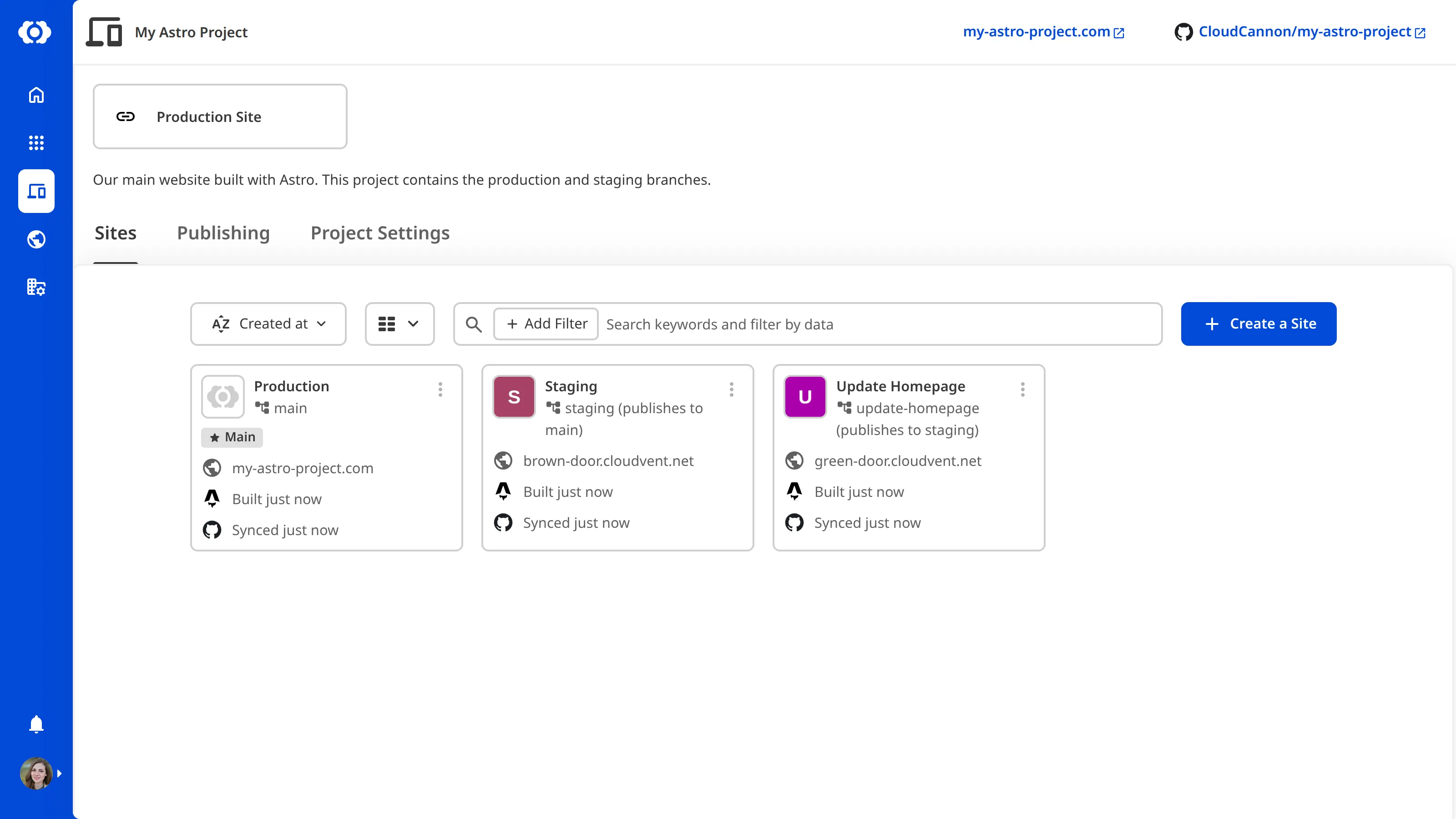Open the Sites globe icon in the sidebar
Image resolution: width=1456 pixels, height=819 pixels.
(35, 239)
